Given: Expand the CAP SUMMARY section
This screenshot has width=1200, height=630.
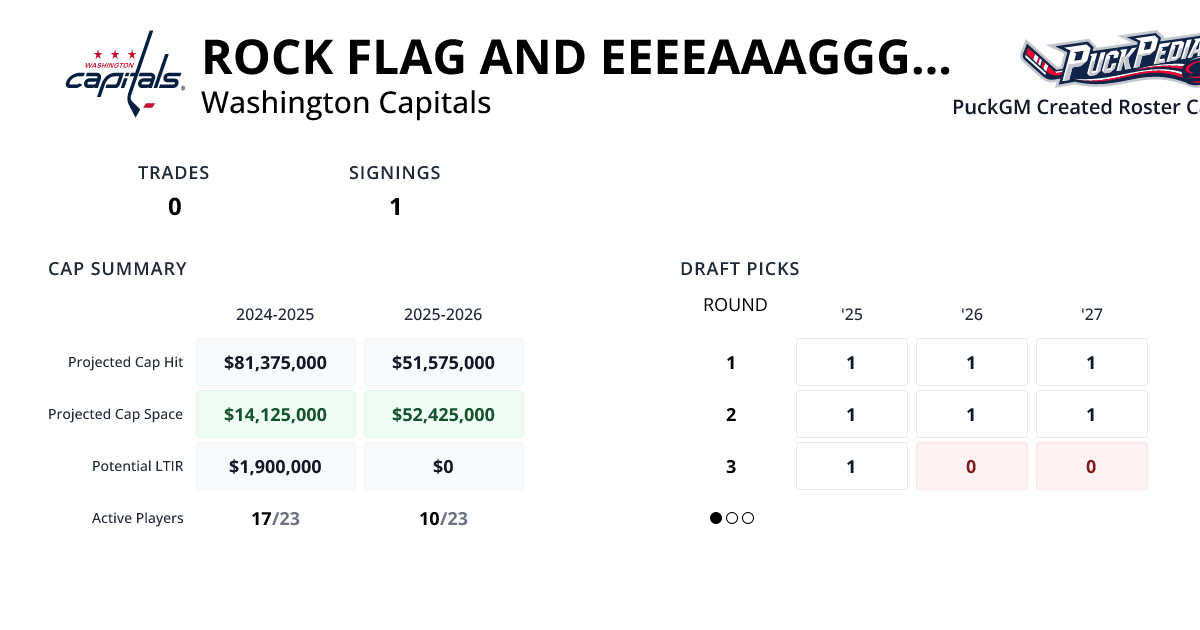Looking at the screenshot, I should (x=117, y=268).
